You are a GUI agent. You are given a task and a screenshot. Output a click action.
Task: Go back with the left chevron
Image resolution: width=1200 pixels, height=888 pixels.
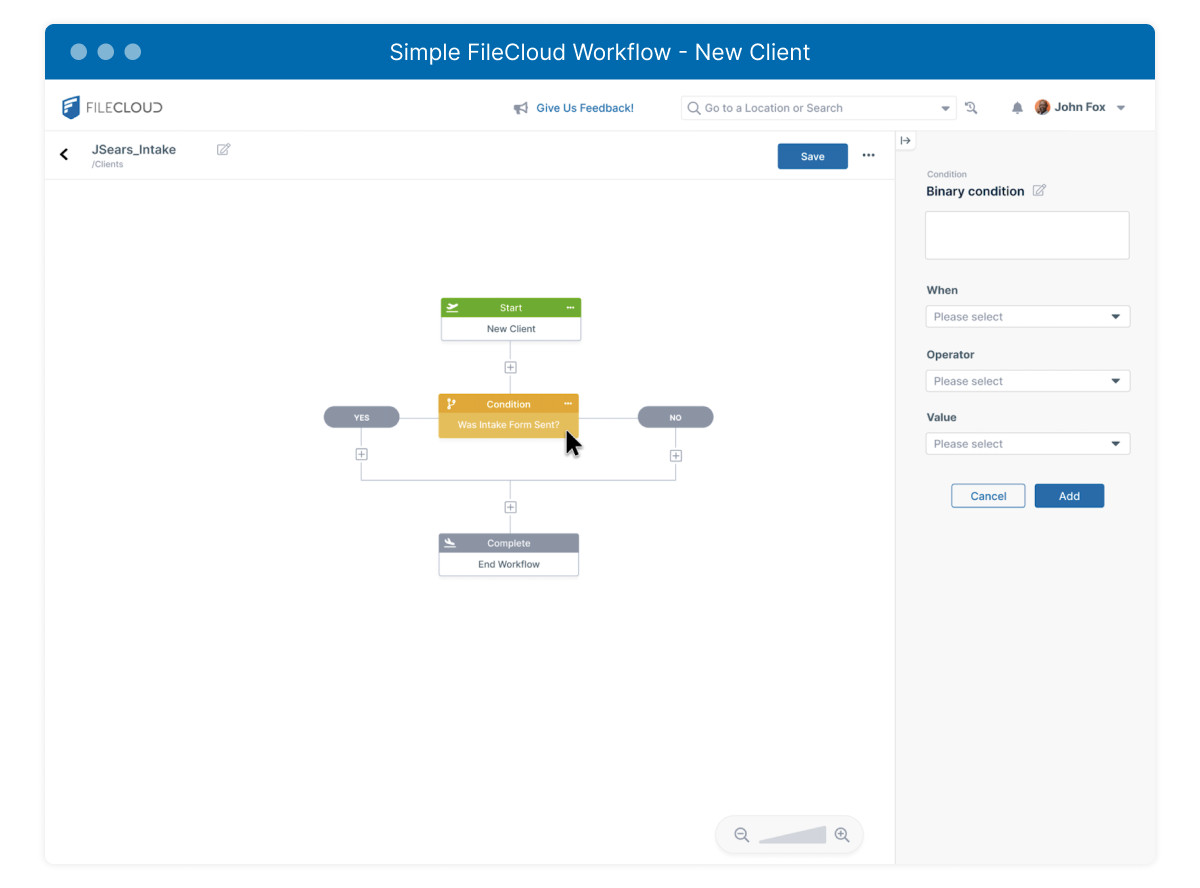(x=65, y=154)
